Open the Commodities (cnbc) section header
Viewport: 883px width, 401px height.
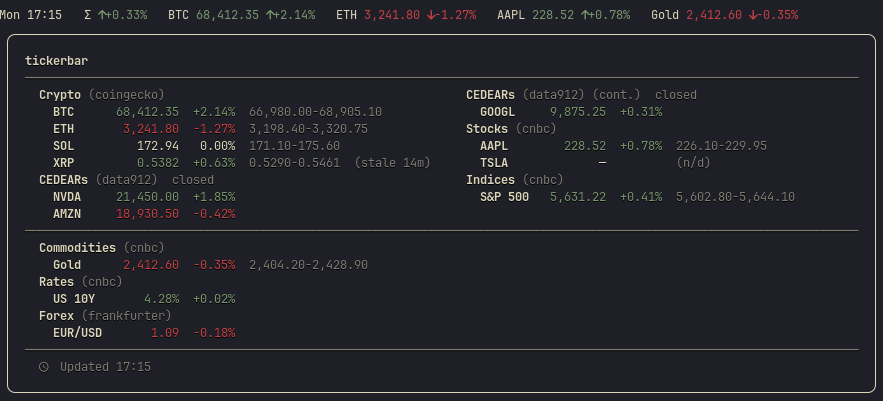click(101, 248)
